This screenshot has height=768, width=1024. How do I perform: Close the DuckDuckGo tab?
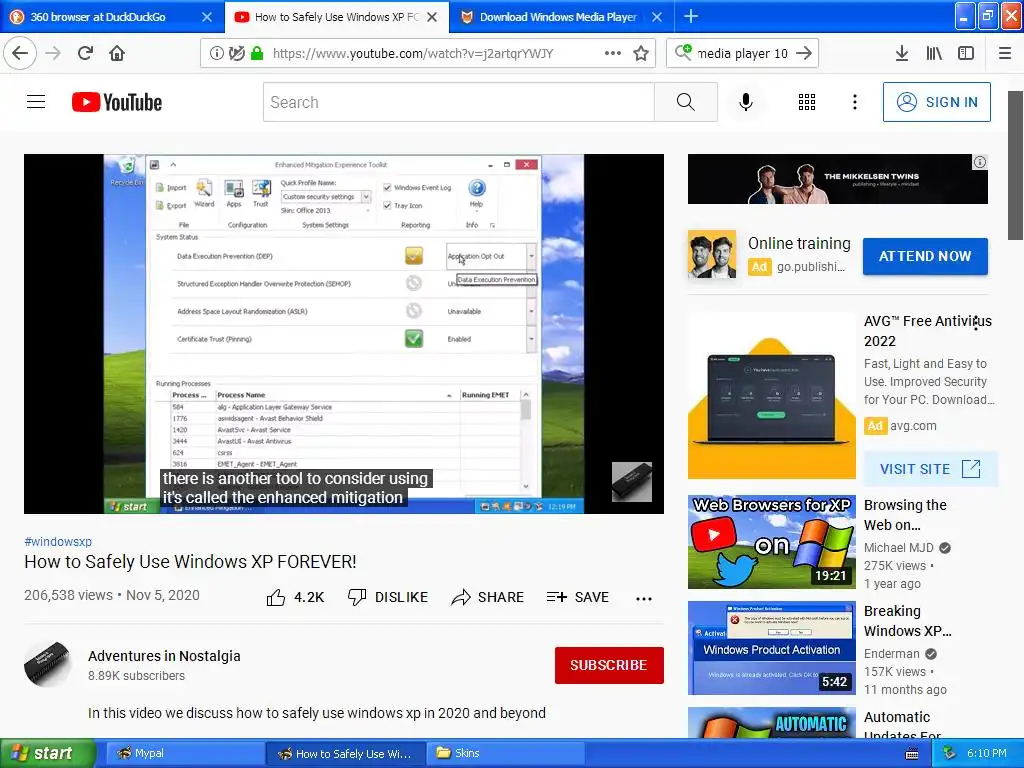pyautogui.click(x=207, y=17)
